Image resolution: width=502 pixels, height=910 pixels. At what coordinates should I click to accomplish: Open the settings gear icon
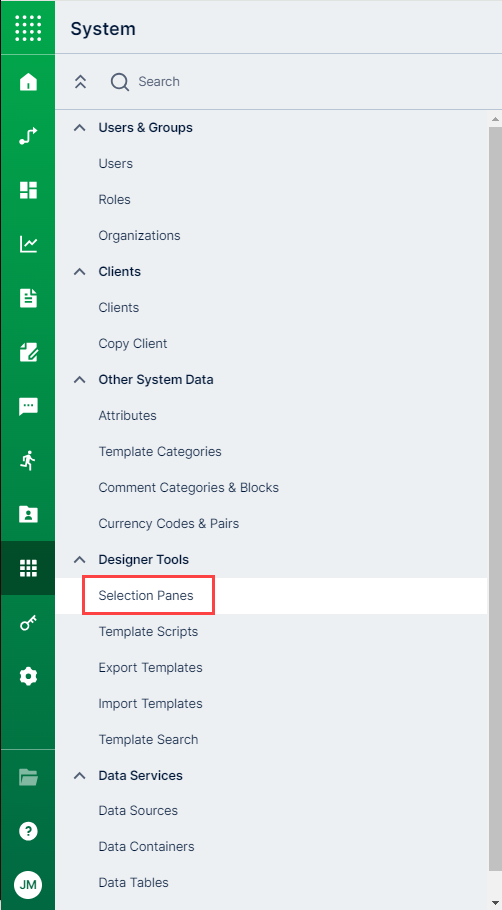coord(28,676)
